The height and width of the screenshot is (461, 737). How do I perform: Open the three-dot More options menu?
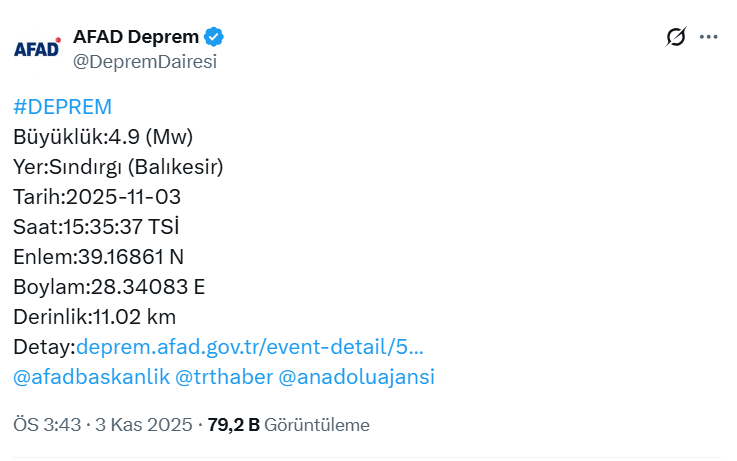pos(709,37)
